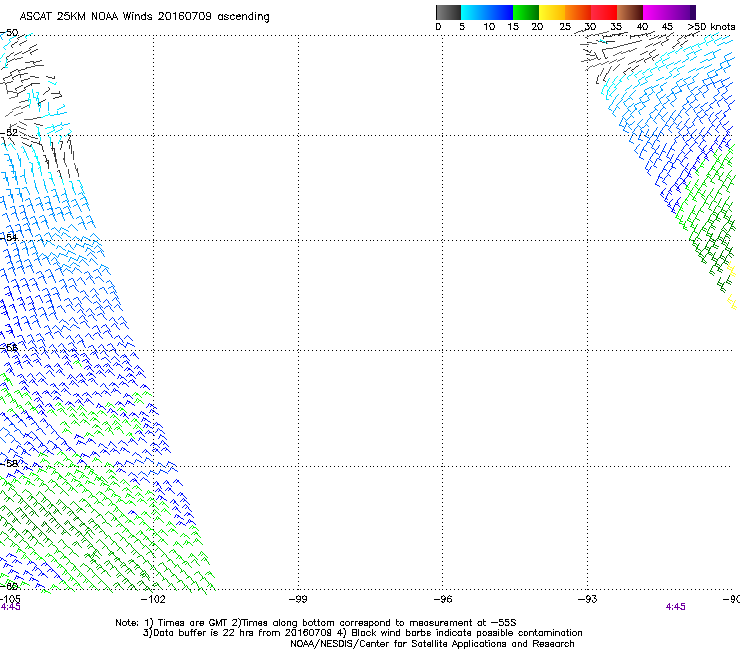Image resolution: width=740 pixels, height=650 pixels.
Task: Click the '-99' longitude axis label
Action: point(298,599)
